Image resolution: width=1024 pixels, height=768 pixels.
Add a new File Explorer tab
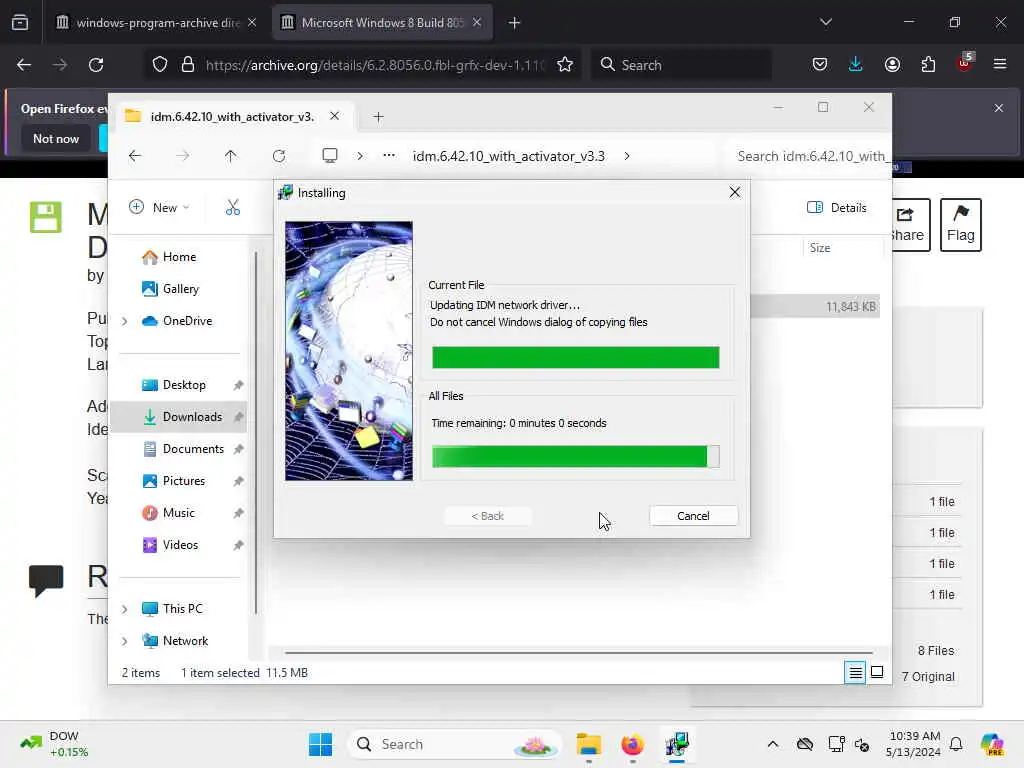[378, 117]
